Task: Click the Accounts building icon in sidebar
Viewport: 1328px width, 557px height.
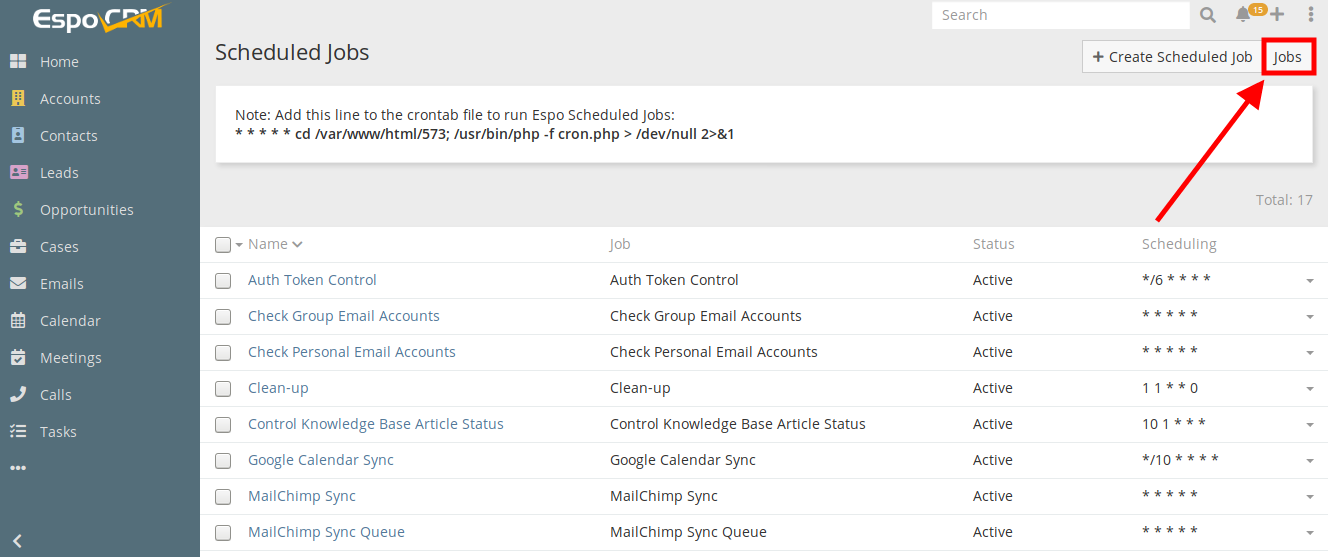Action: pos(18,98)
